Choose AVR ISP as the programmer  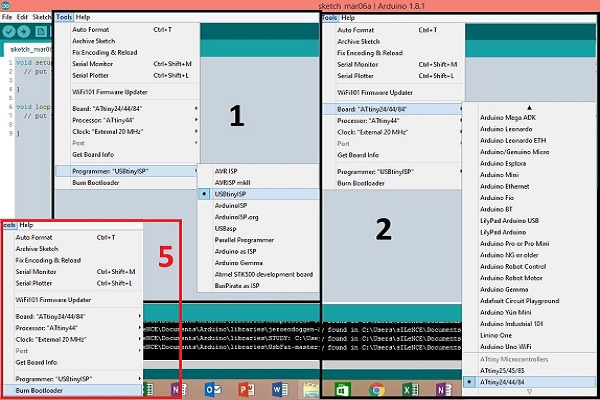click(226, 171)
